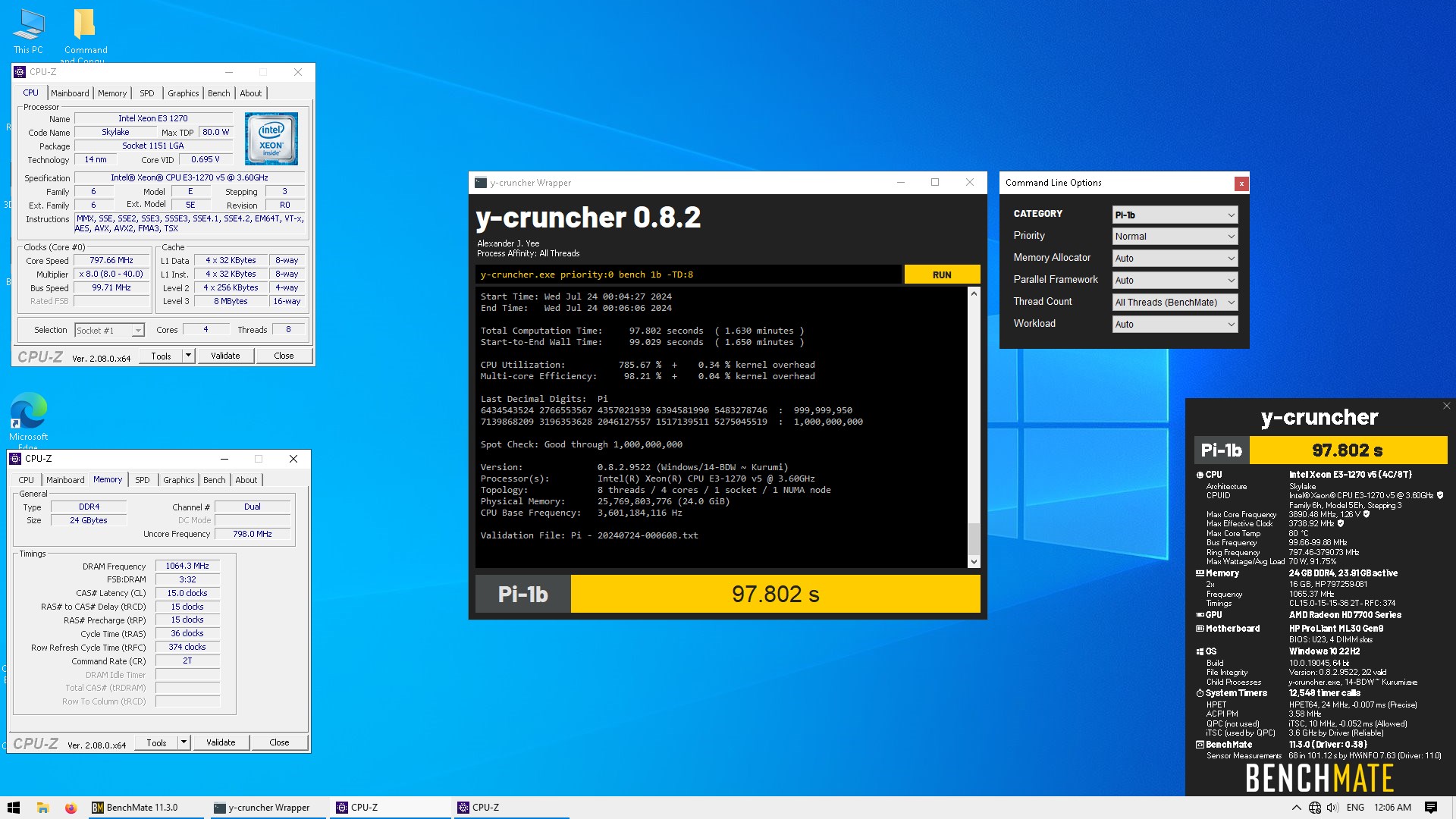Screen dimensions: 1456x819
Task: Switch to CPU tab in lower CPU-Z
Action: 27,480
